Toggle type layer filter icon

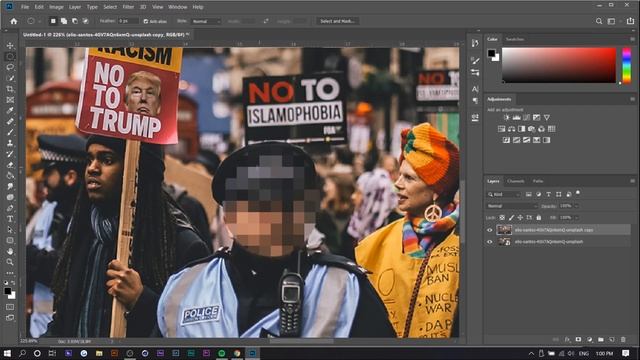coord(549,194)
